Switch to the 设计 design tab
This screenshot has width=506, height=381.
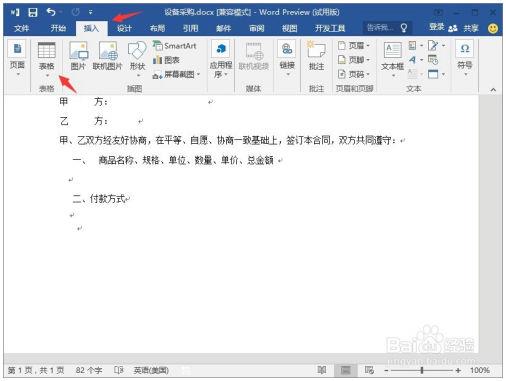point(124,28)
